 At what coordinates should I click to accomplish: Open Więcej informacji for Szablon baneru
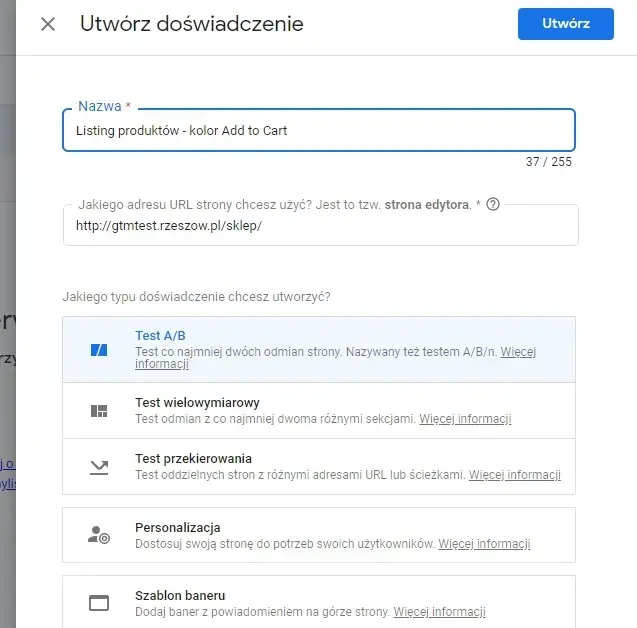[439, 612]
